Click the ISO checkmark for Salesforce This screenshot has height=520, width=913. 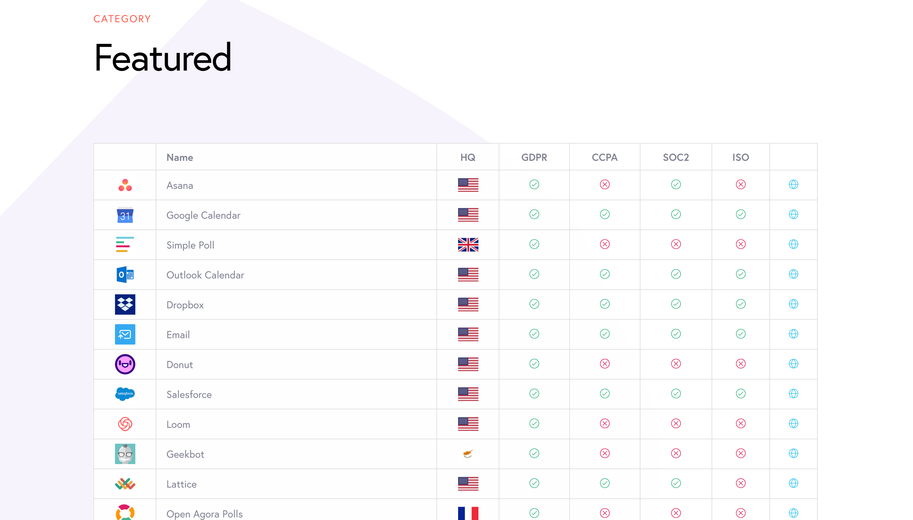tap(741, 394)
